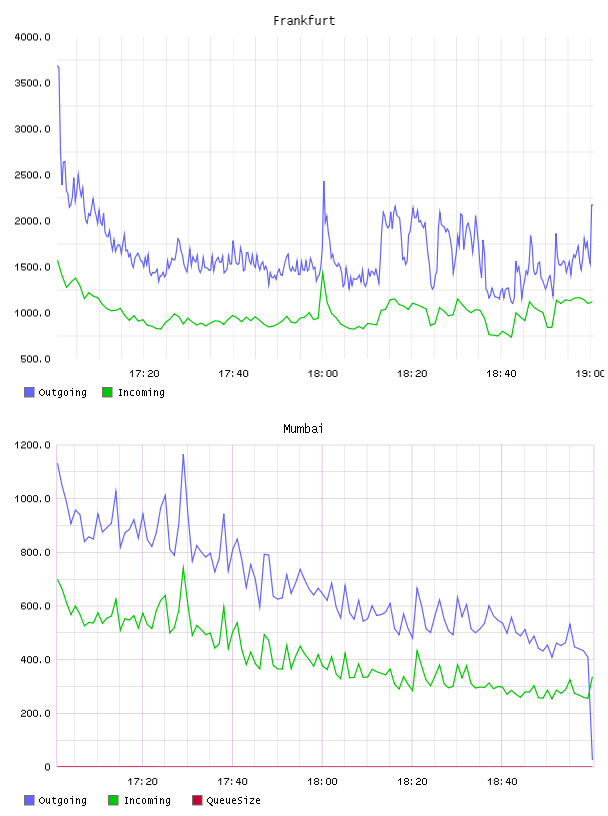
Task: Click the 19:00 time label on Frankfurt chart
Action: [x=590, y=374]
